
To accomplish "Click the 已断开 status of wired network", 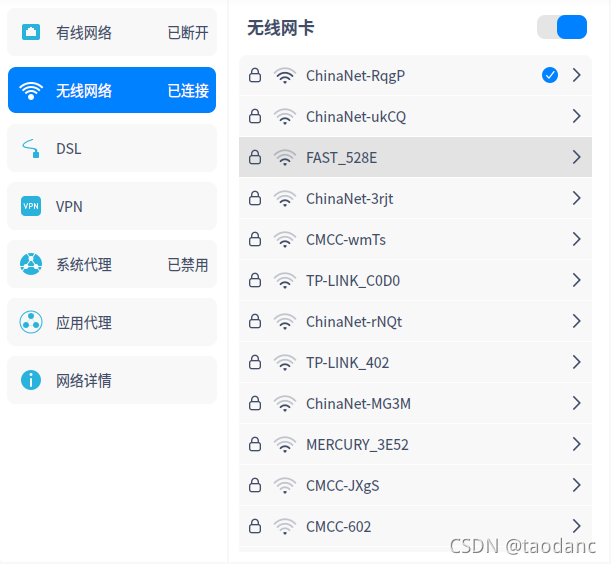I will tap(188, 32).
